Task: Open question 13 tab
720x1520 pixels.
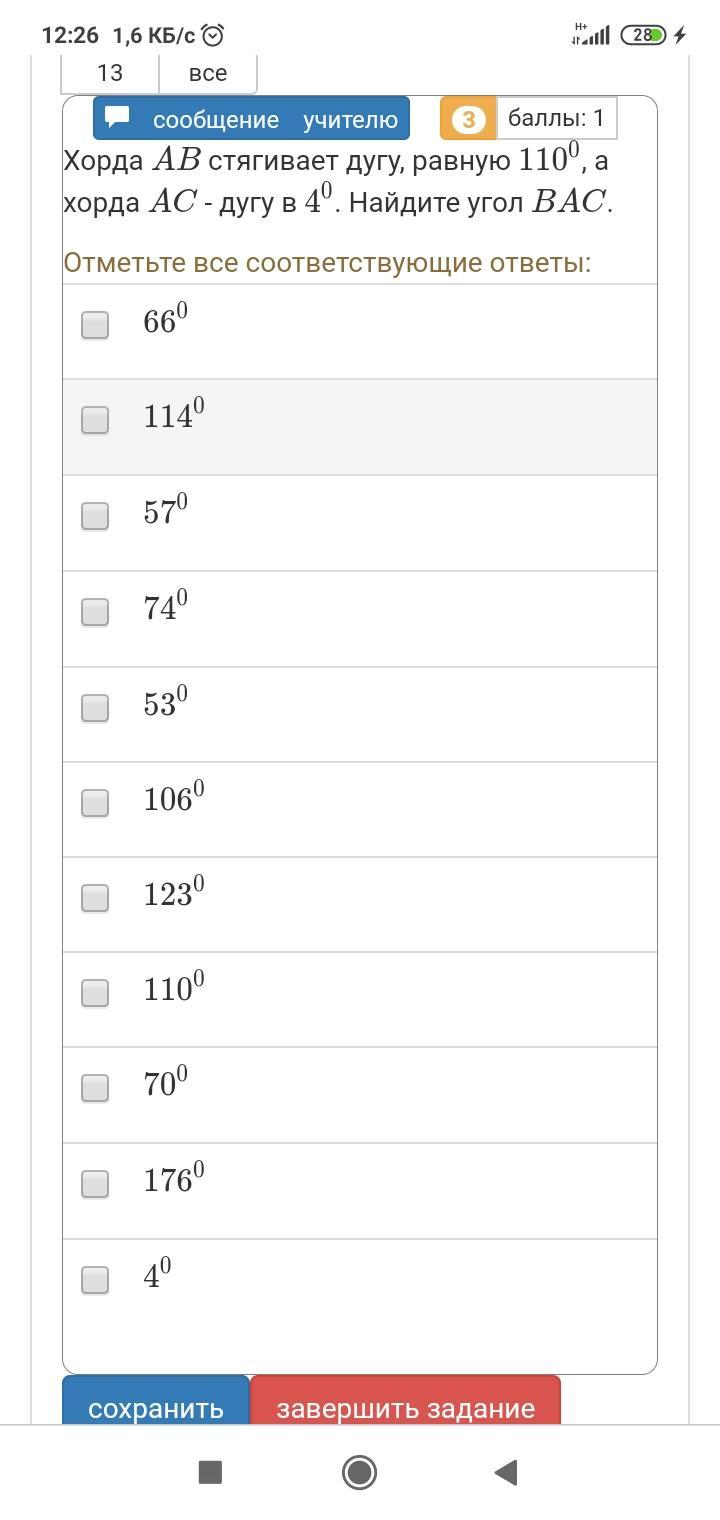Action: [110, 73]
